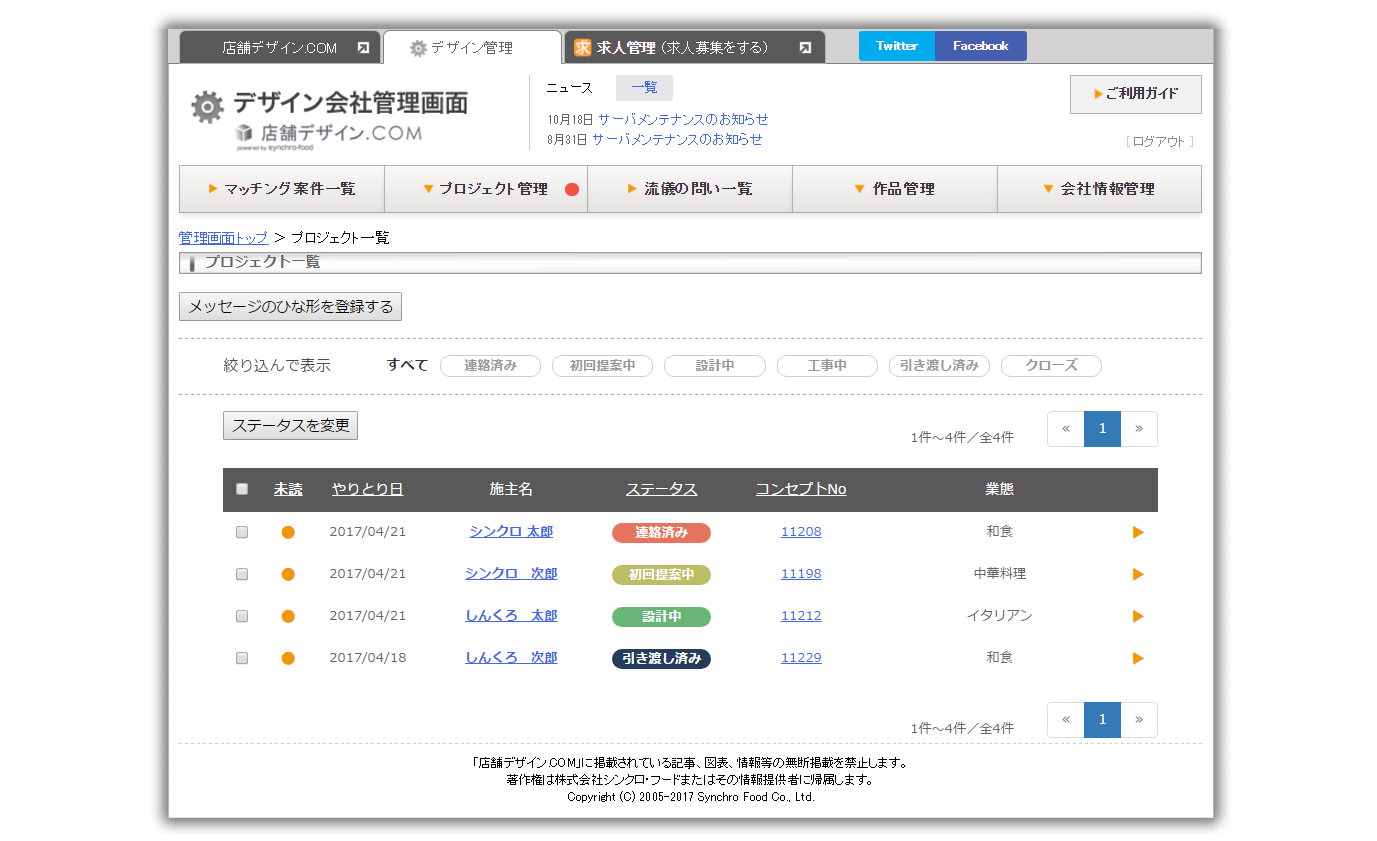Screen dimensions: 1377x841
Task: Check the box for シンクロ 次郎 row
Action: point(242,574)
